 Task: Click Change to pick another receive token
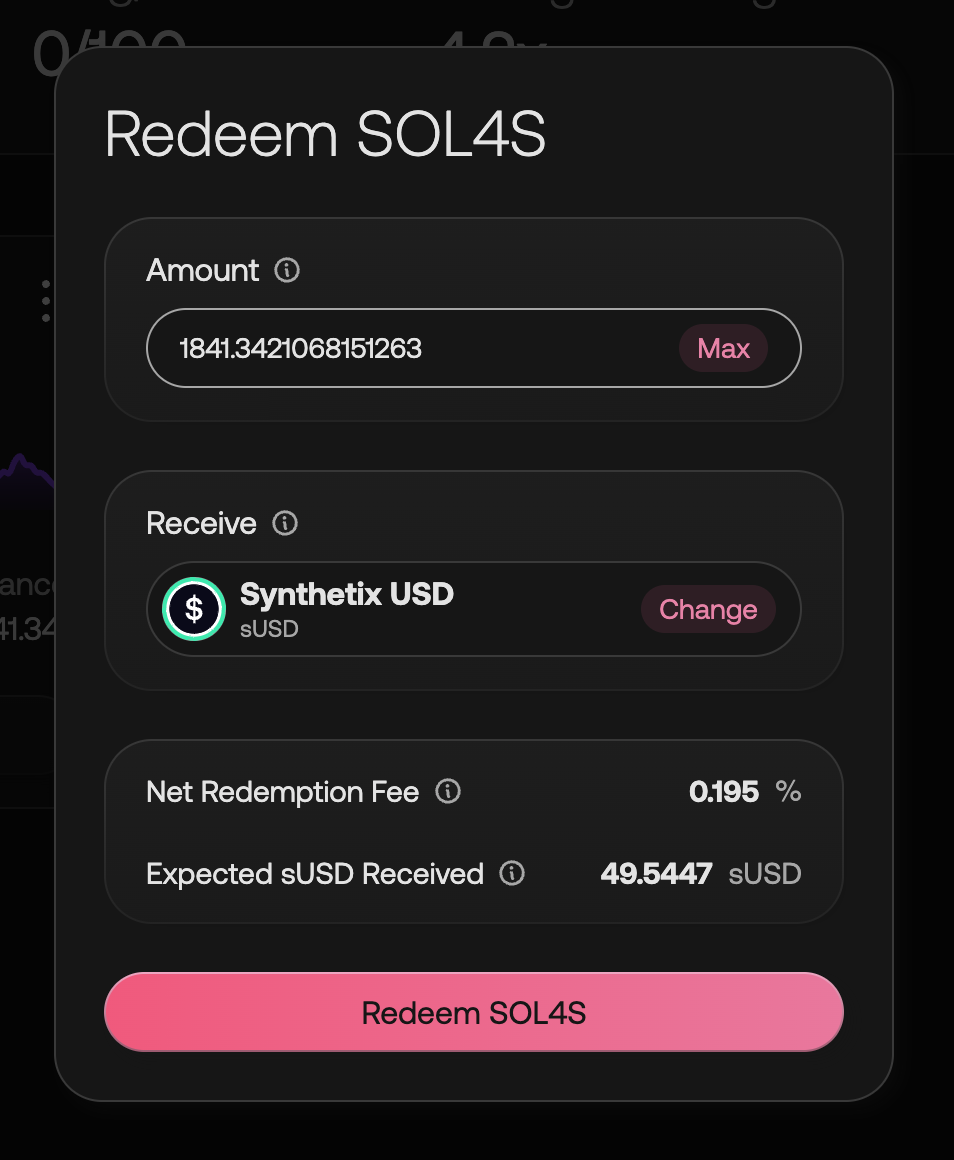[708, 610]
